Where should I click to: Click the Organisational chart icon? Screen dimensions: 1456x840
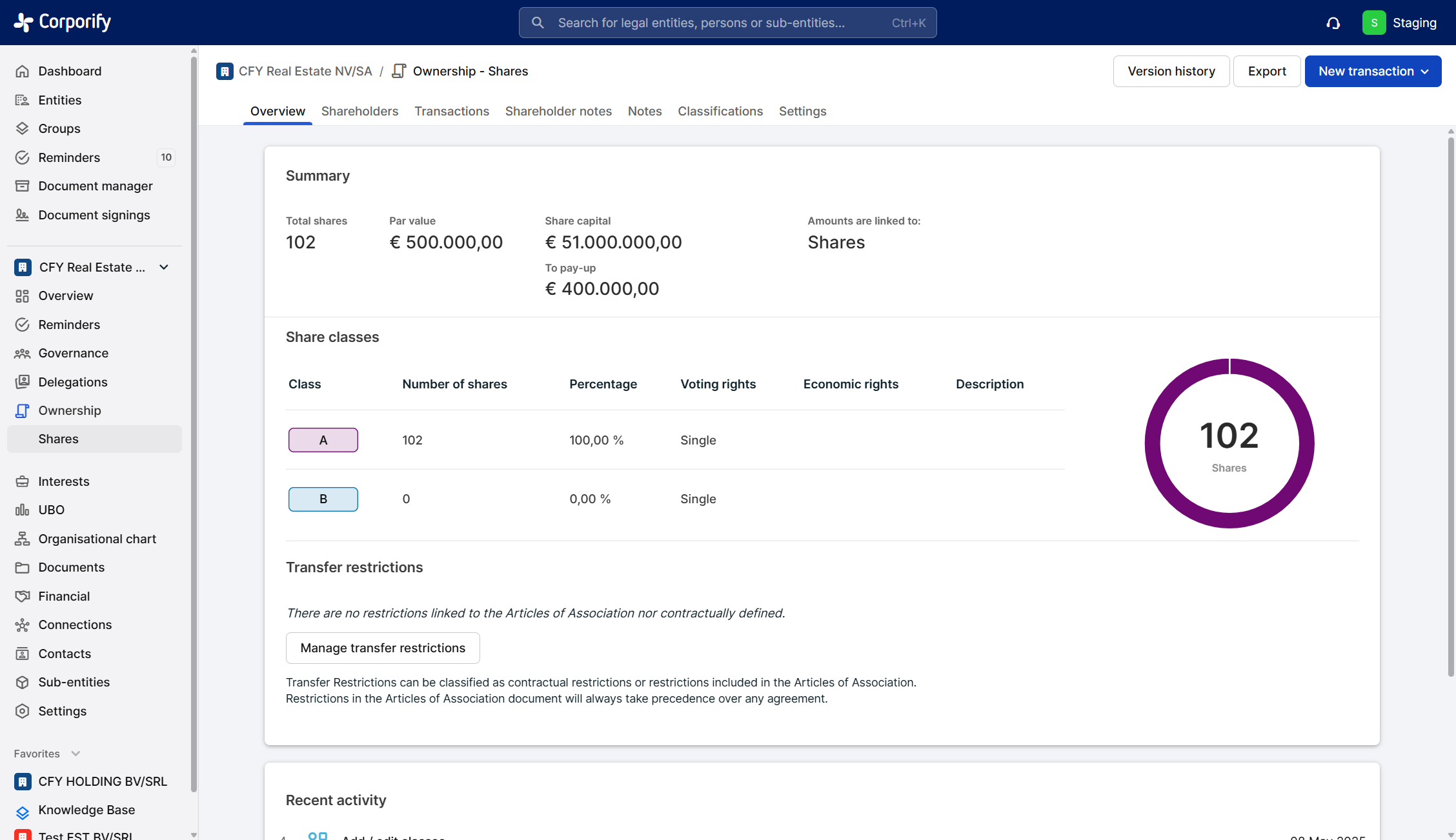click(x=22, y=539)
